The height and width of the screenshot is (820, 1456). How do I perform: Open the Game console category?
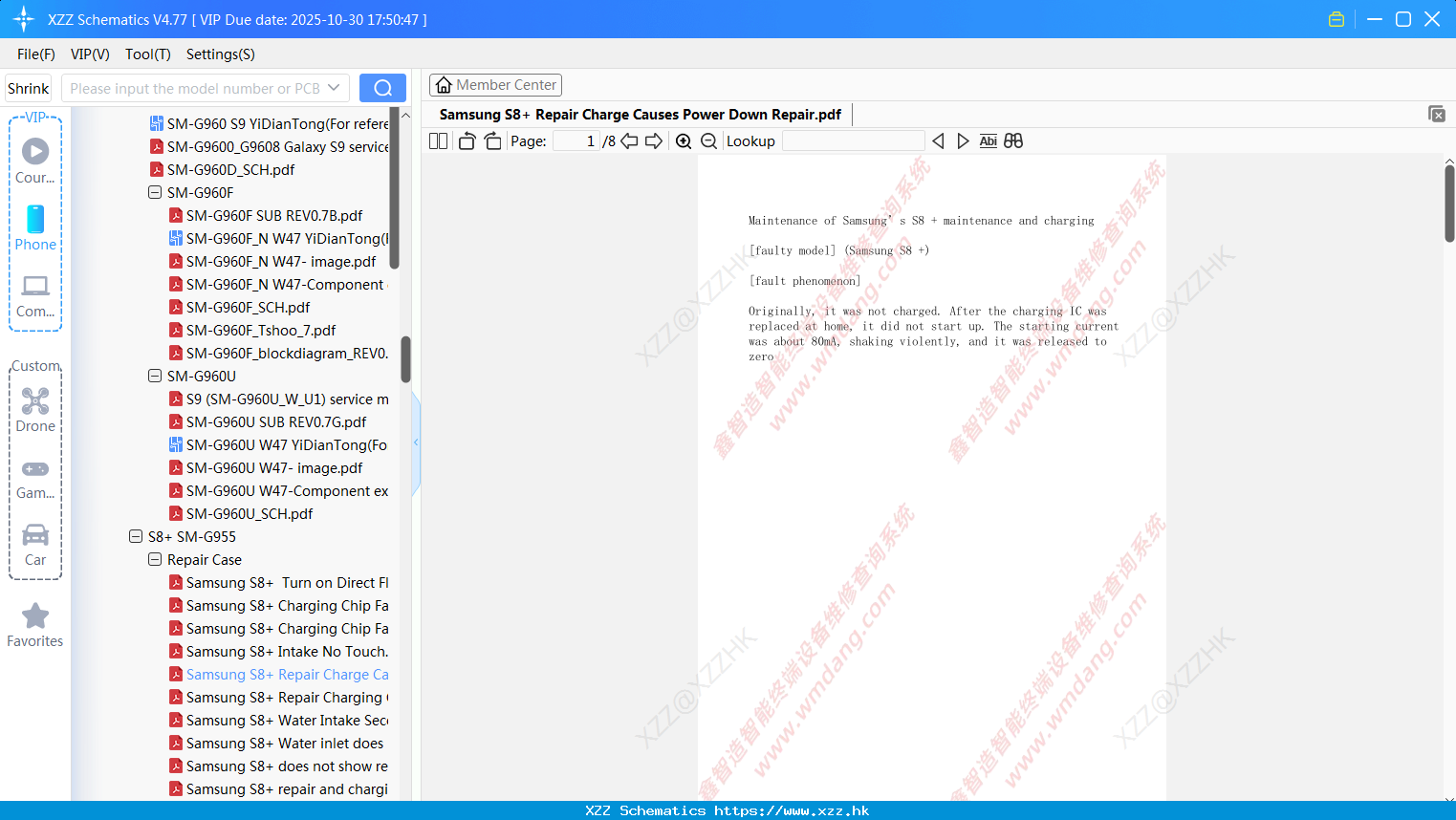tap(35, 478)
